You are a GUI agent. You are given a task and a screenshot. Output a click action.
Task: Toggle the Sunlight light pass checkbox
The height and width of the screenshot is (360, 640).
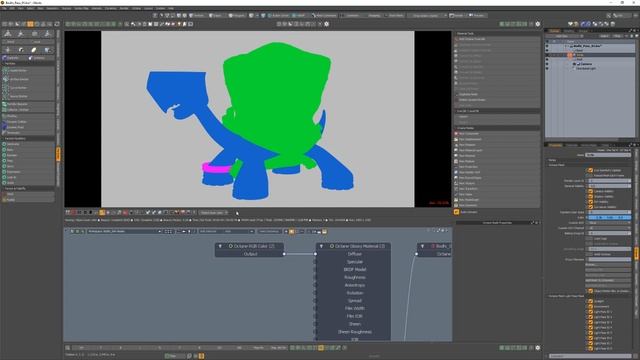click(x=590, y=301)
